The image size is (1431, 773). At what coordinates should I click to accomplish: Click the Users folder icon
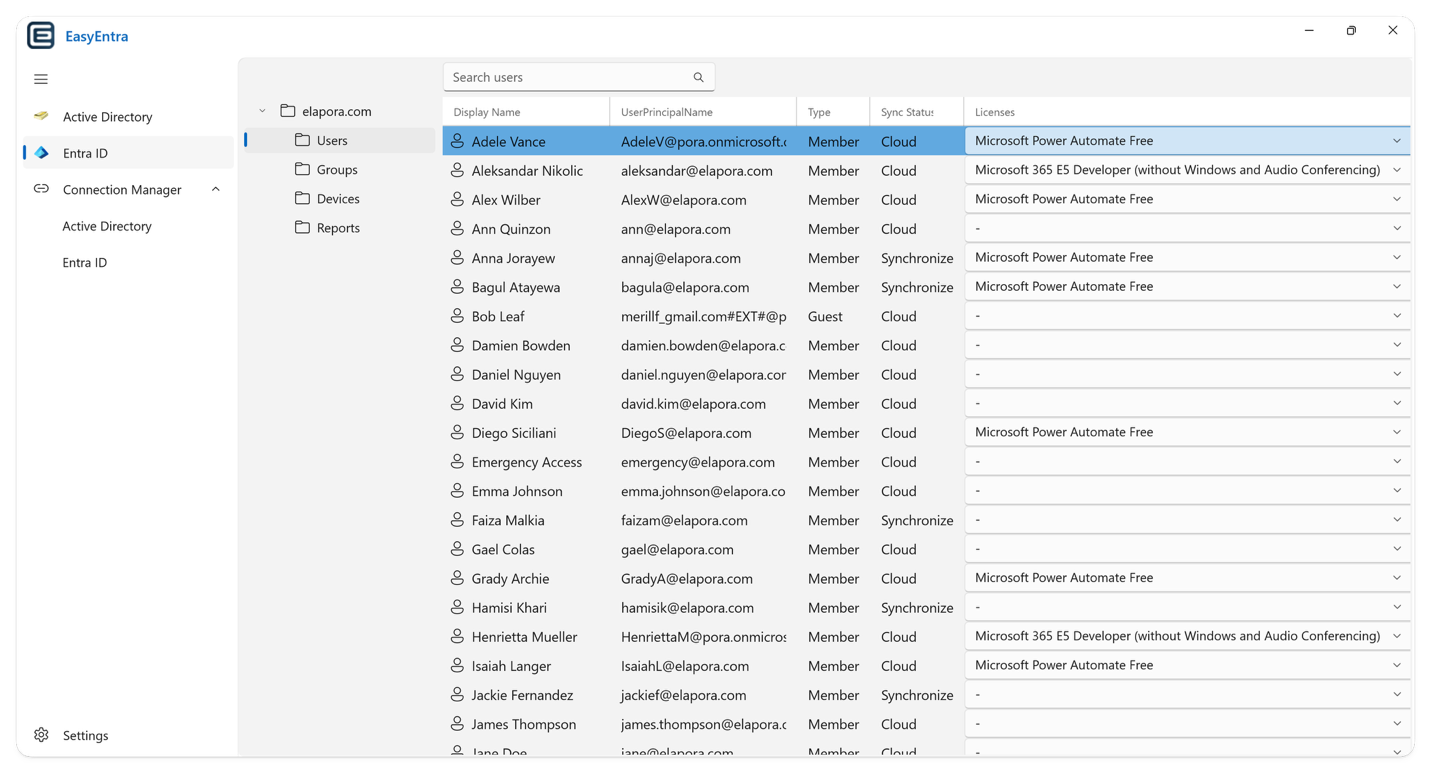click(302, 140)
